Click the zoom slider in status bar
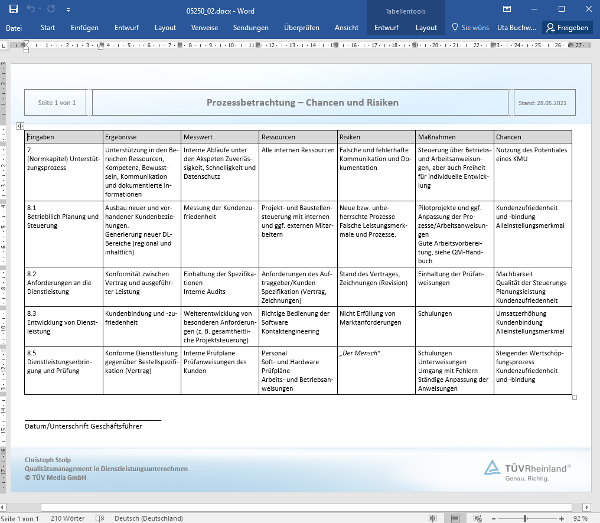600x523 pixels. point(527,518)
